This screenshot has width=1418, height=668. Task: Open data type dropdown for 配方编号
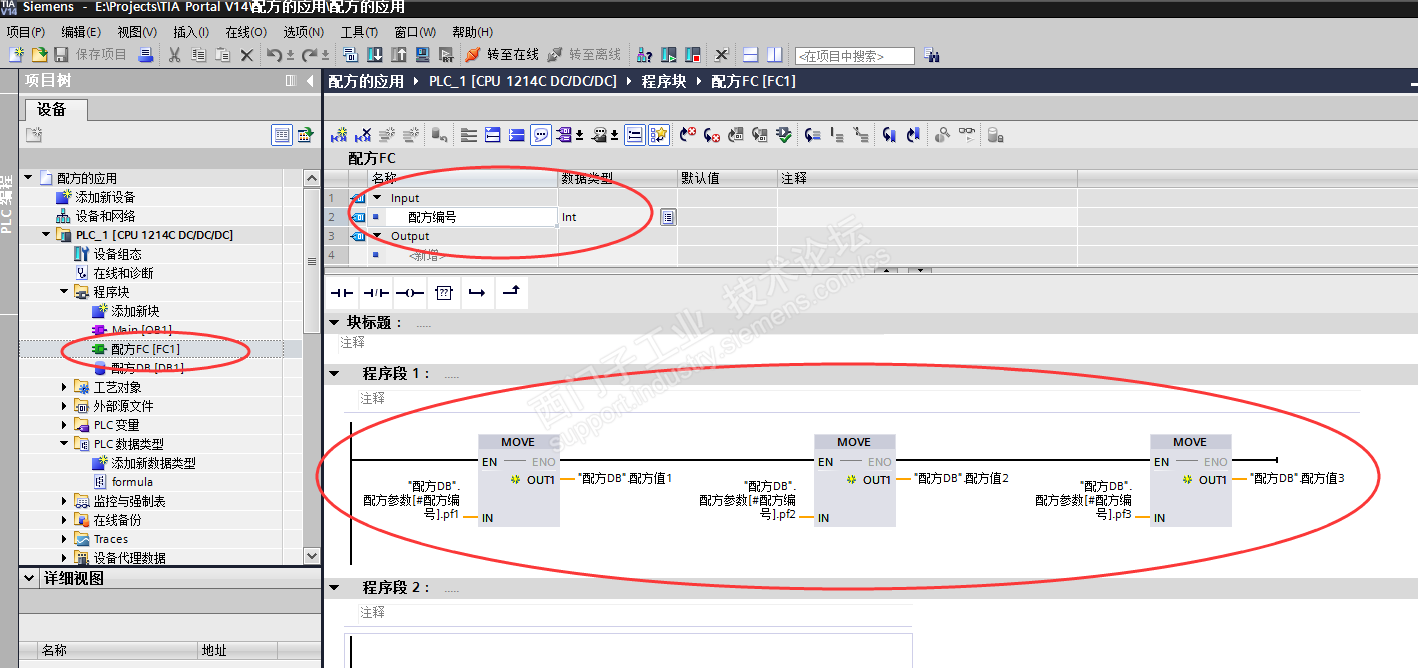click(668, 217)
